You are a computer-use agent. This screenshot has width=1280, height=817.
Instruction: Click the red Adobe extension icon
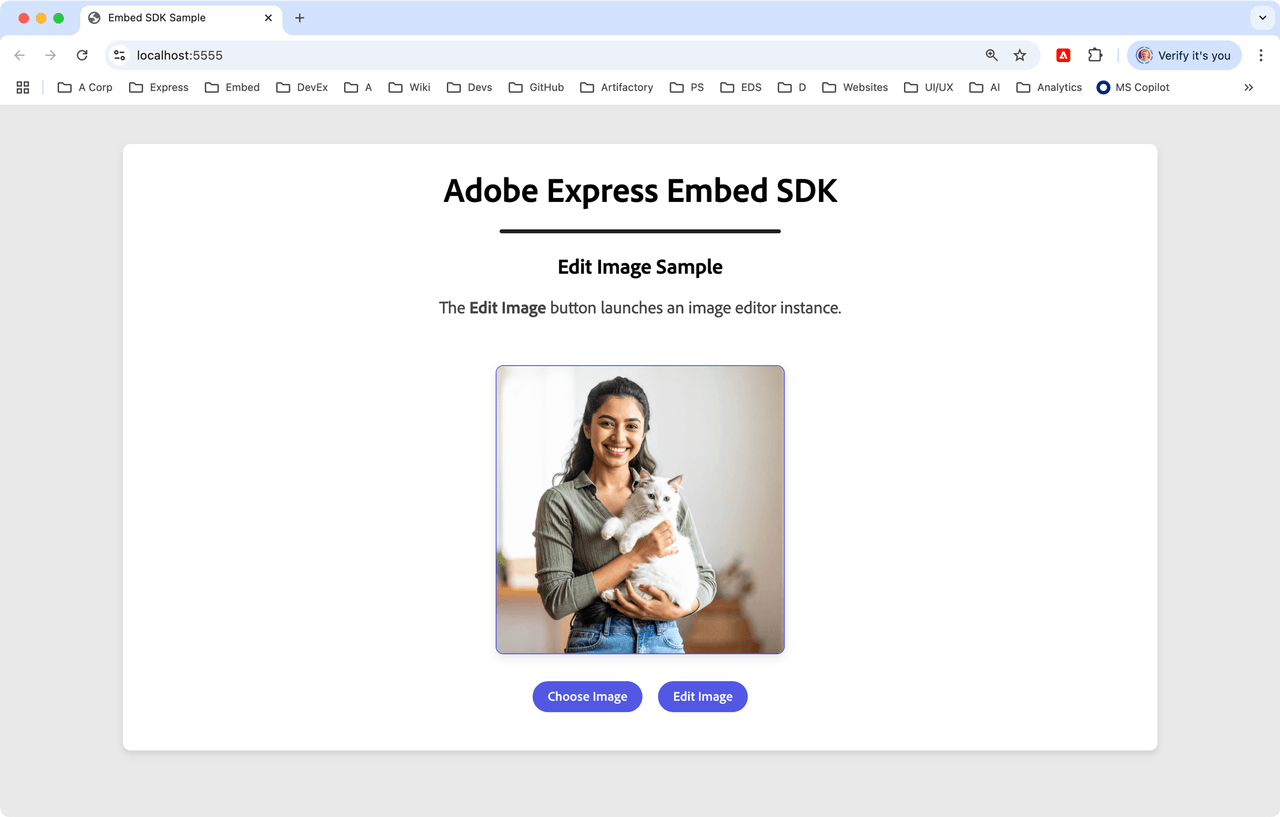pos(1063,56)
